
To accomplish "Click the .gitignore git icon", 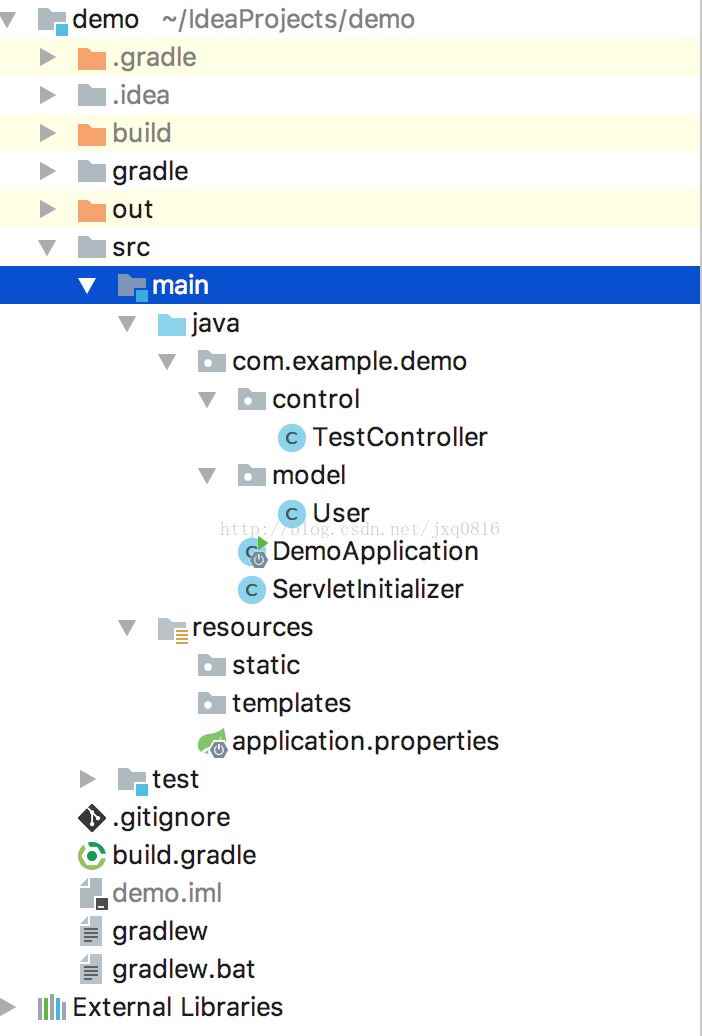I will [92, 818].
